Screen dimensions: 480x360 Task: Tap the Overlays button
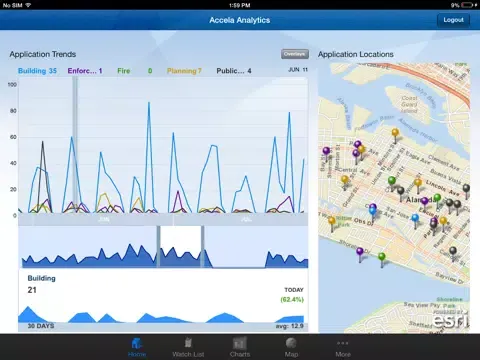click(x=295, y=54)
